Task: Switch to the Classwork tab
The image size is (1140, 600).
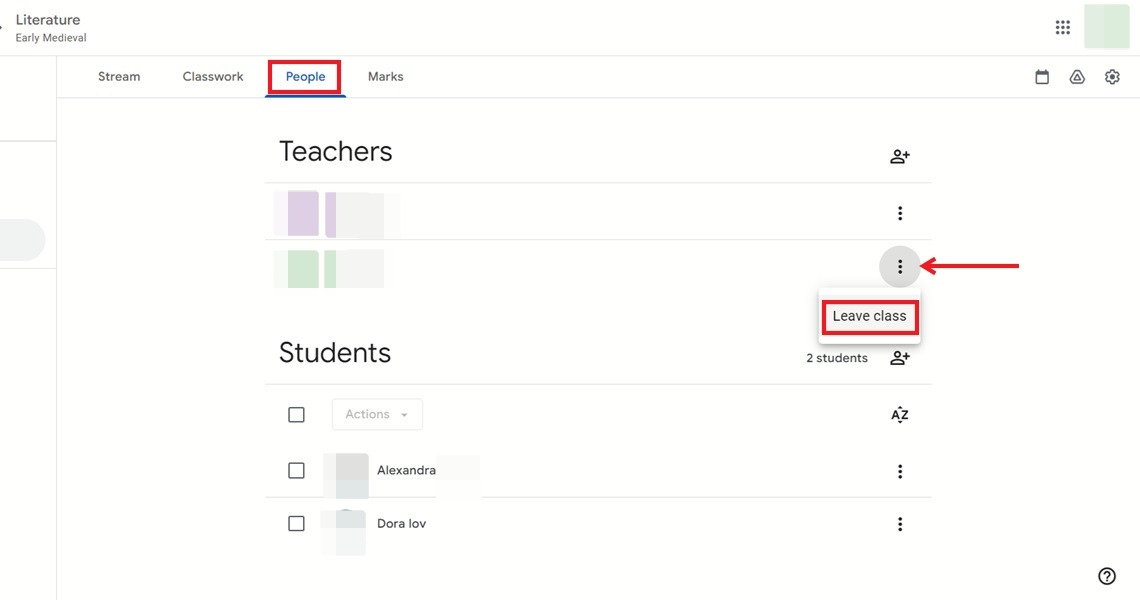Action: click(x=212, y=76)
